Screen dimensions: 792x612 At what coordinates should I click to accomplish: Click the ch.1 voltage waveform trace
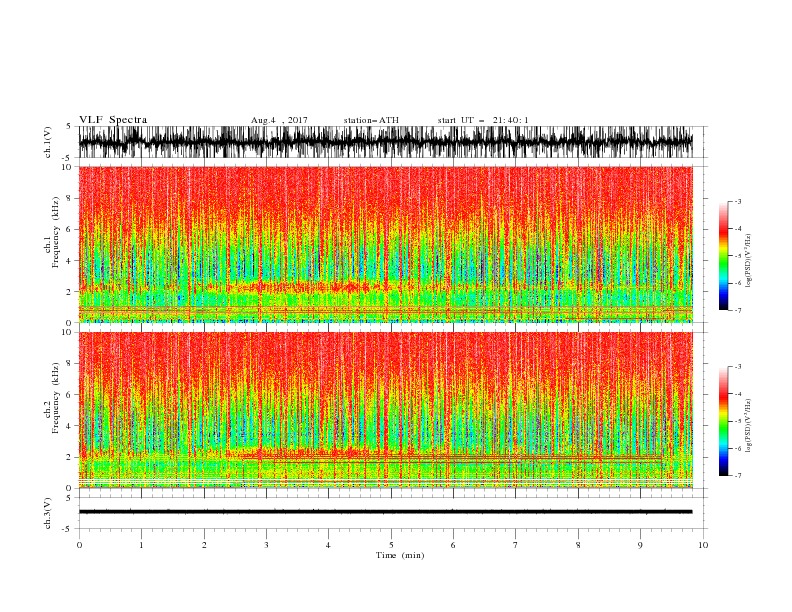point(386,142)
